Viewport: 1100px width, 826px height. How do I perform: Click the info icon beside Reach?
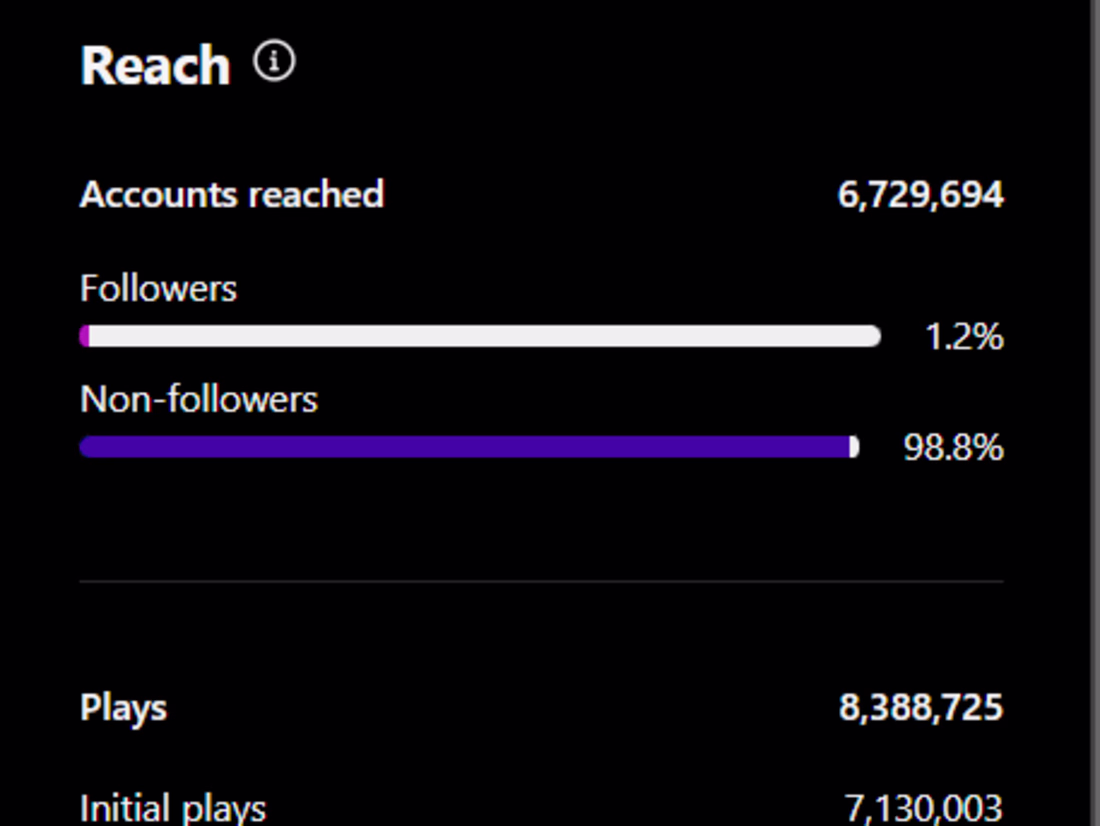tap(274, 63)
